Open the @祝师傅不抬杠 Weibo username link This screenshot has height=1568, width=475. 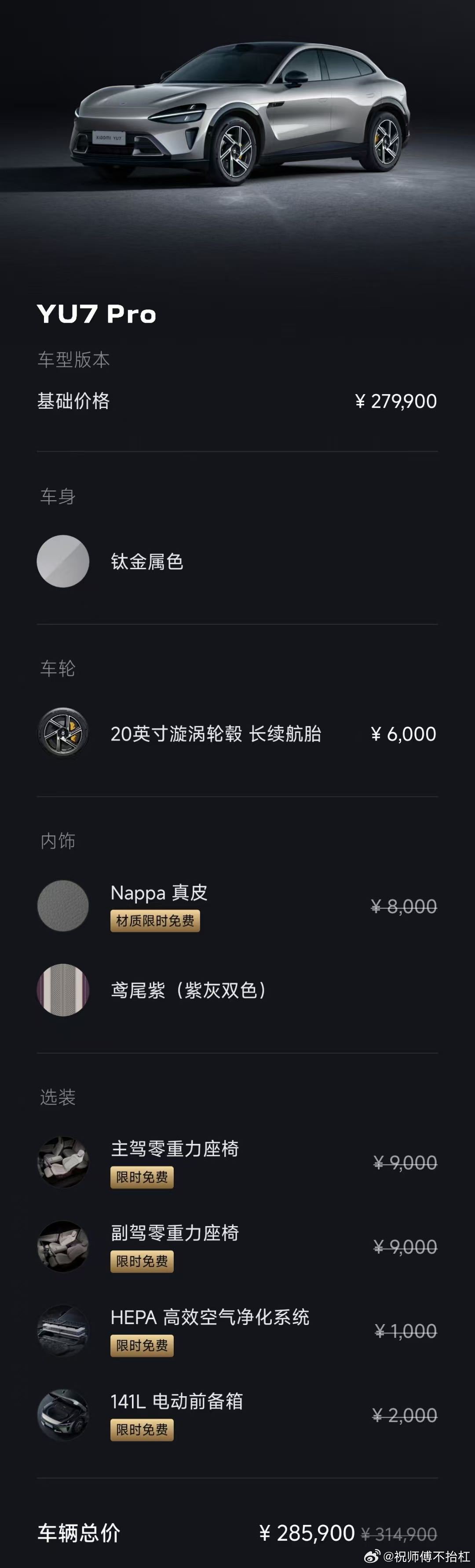pyautogui.click(x=426, y=1557)
